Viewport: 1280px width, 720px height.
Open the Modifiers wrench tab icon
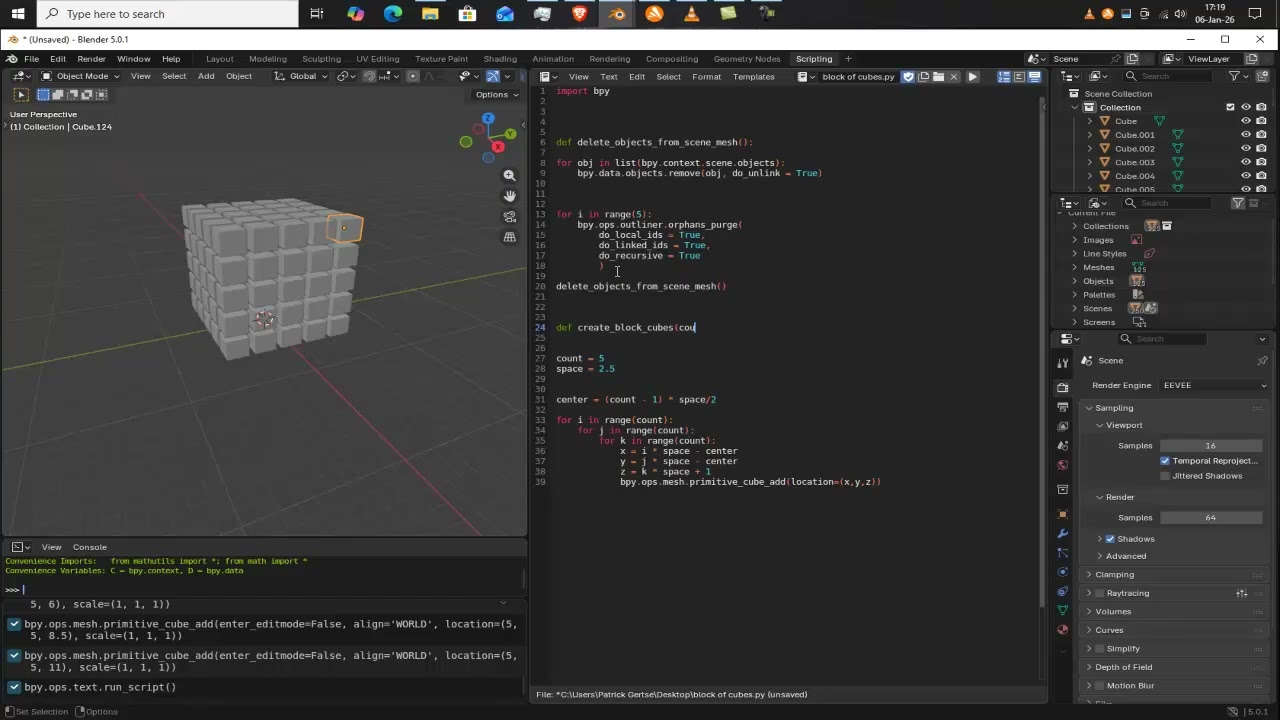tap(1062, 534)
